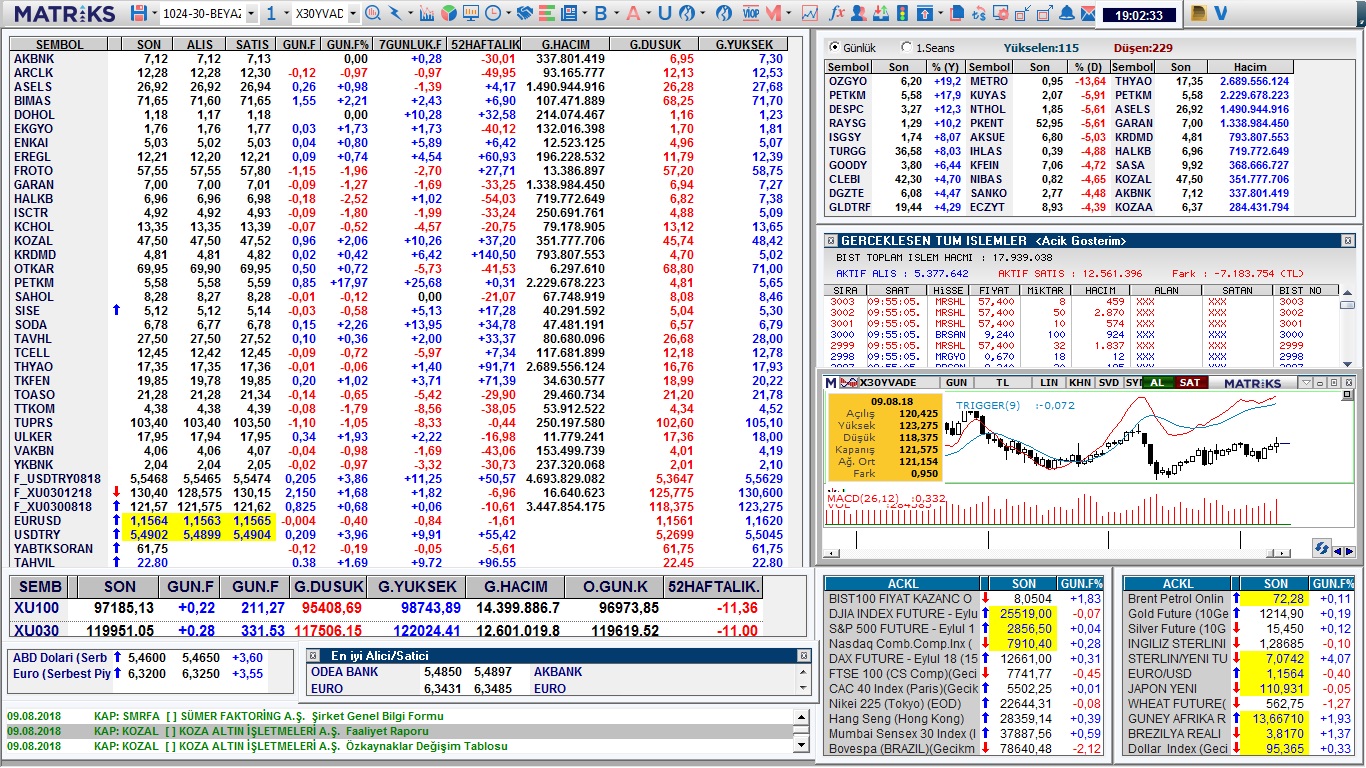Click the clock icon in toolbar
The image size is (1366, 768).
(x=494, y=13)
